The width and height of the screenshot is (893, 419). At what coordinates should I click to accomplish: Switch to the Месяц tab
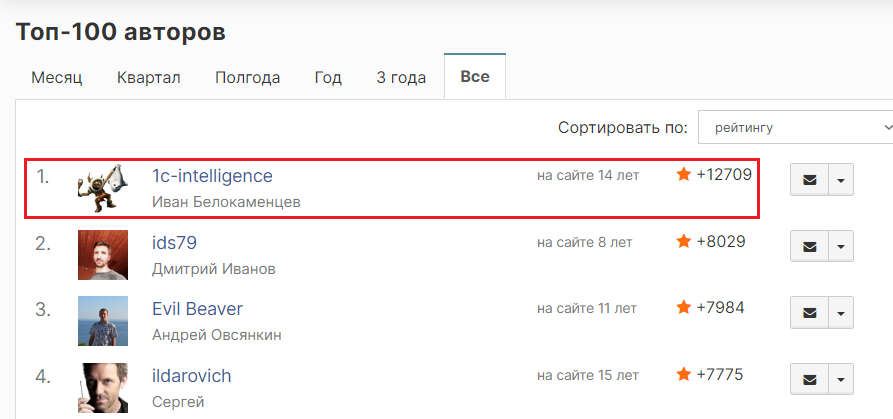(57, 77)
